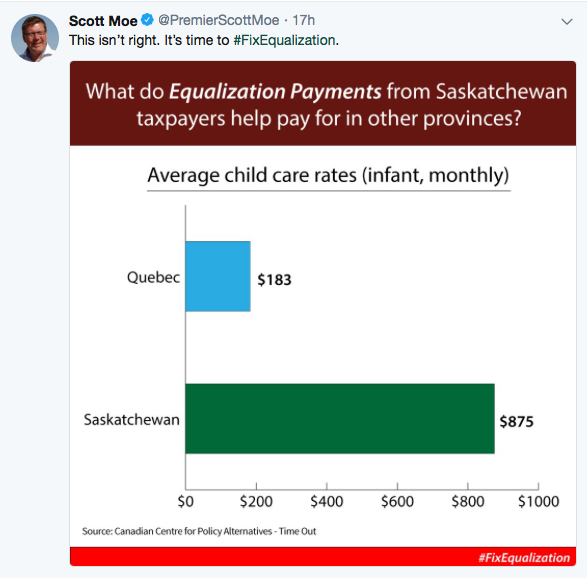The image size is (587, 578).
Task: Click the Quebec axis label
Action: tap(153, 277)
